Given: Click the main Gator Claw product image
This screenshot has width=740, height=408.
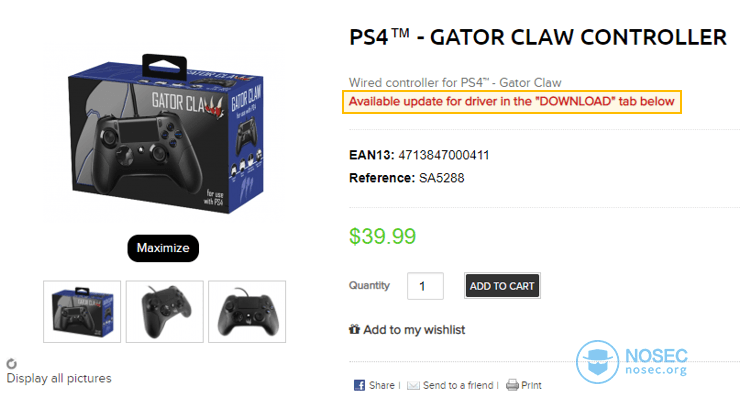Looking at the screenshot, I should click(x=166, y=133).
